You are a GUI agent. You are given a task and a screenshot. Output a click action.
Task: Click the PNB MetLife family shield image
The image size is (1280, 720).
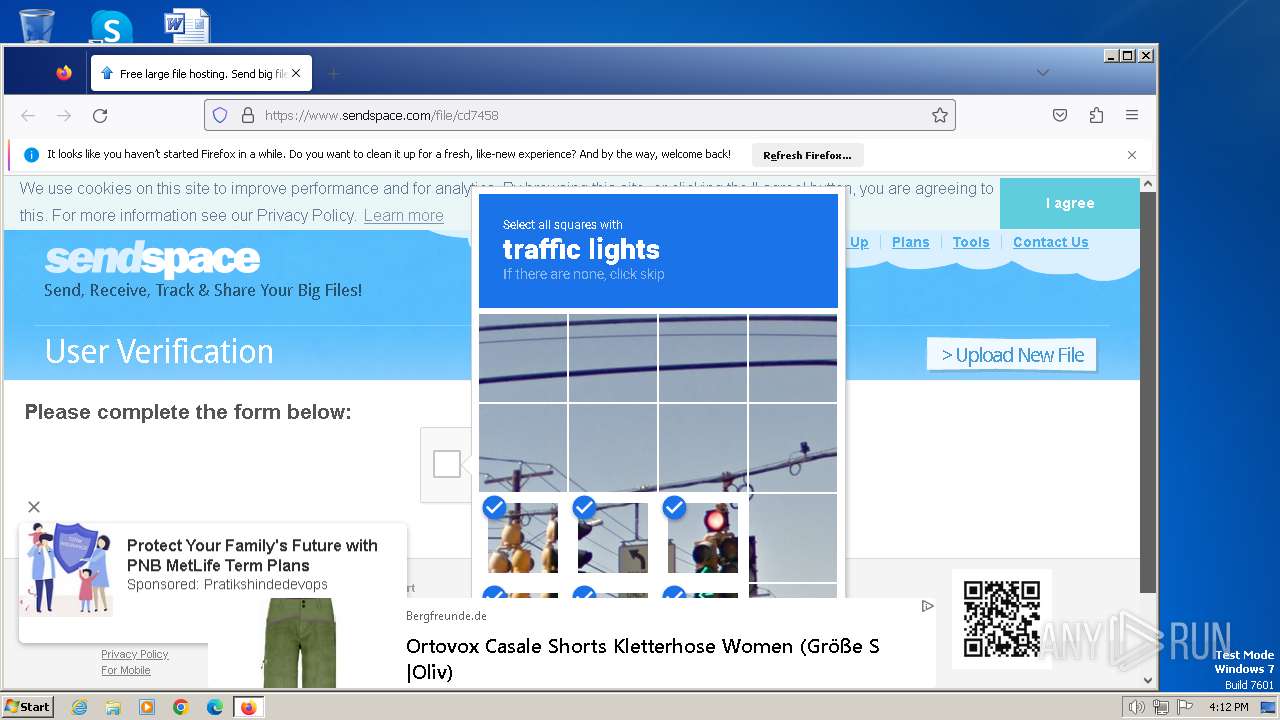click(x=69, y=568)
